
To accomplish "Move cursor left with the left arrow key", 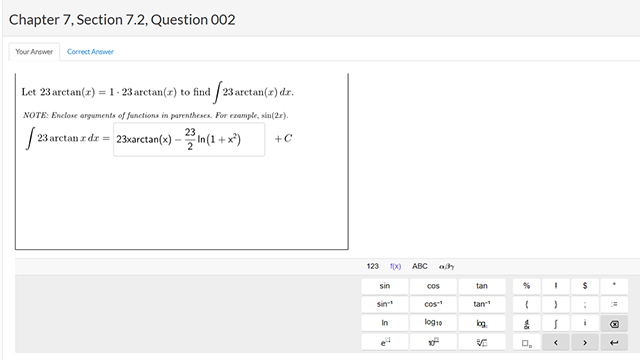I will [x=556, y=342].
